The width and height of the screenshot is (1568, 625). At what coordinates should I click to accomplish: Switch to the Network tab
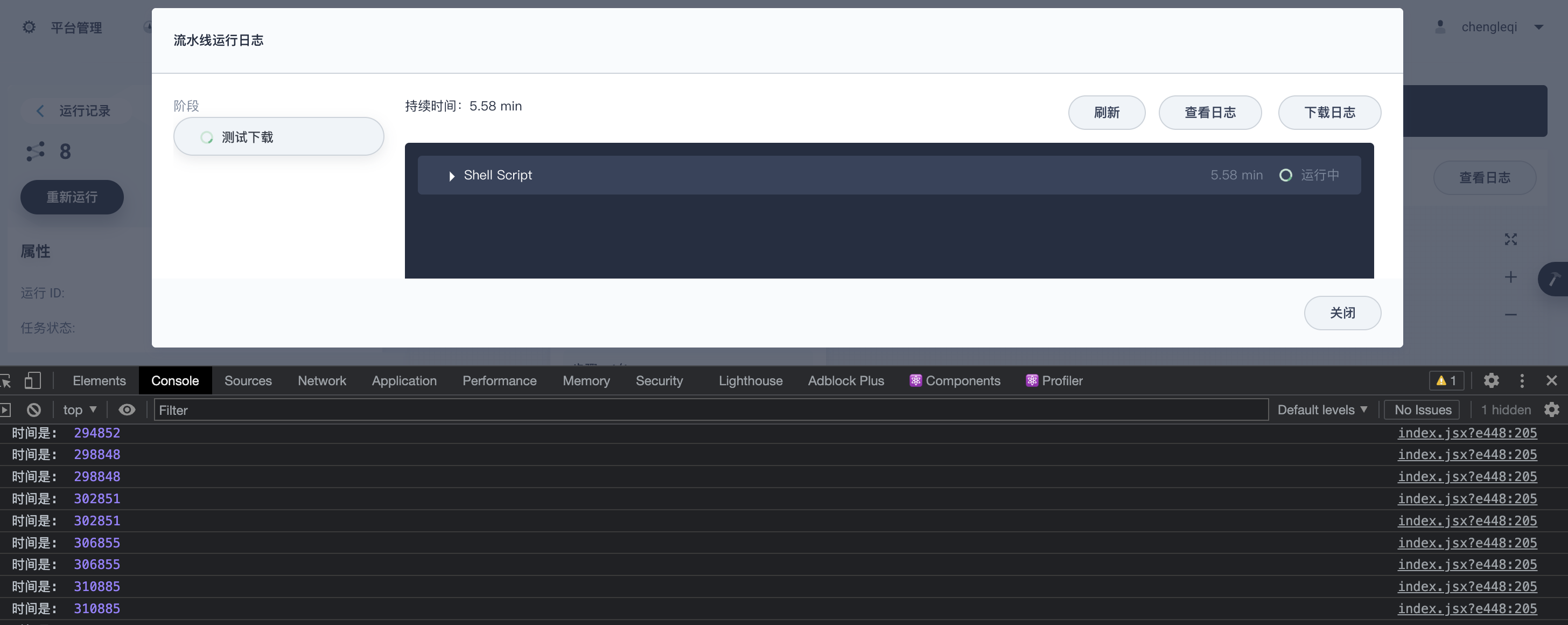[321, 381]
